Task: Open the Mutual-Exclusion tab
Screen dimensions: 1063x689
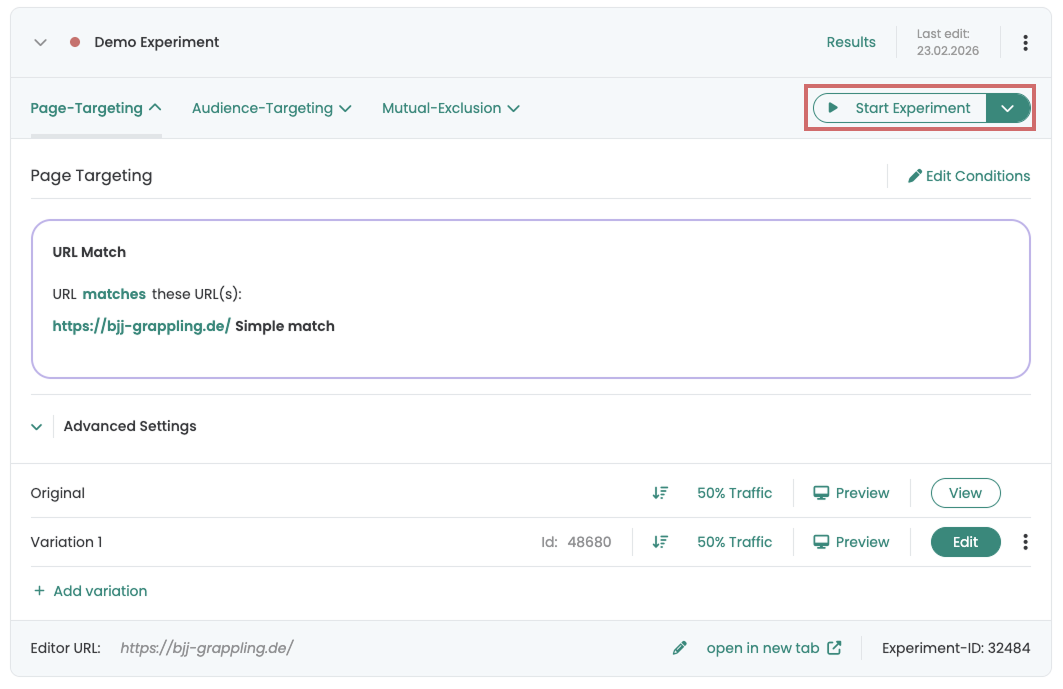Action: pyautogui.click(x=451, y=109)
